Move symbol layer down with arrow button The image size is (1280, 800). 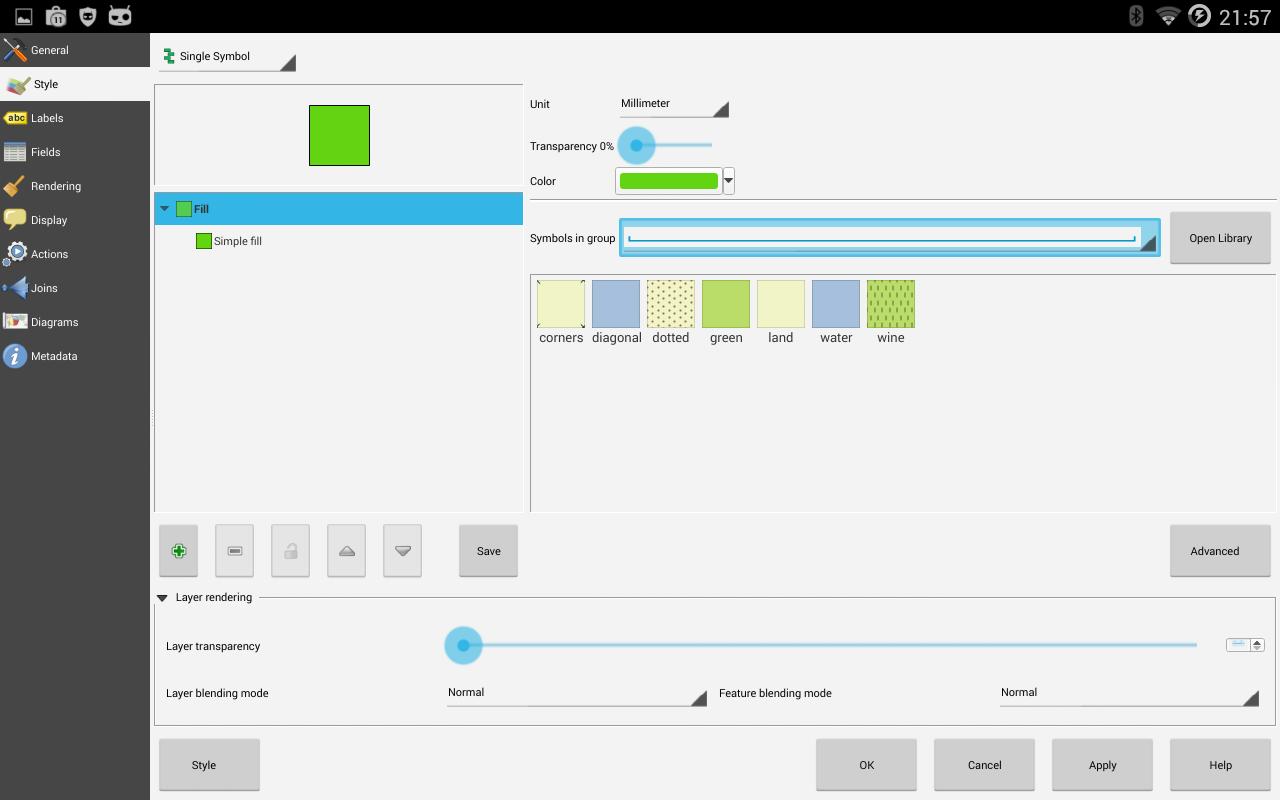402,551
